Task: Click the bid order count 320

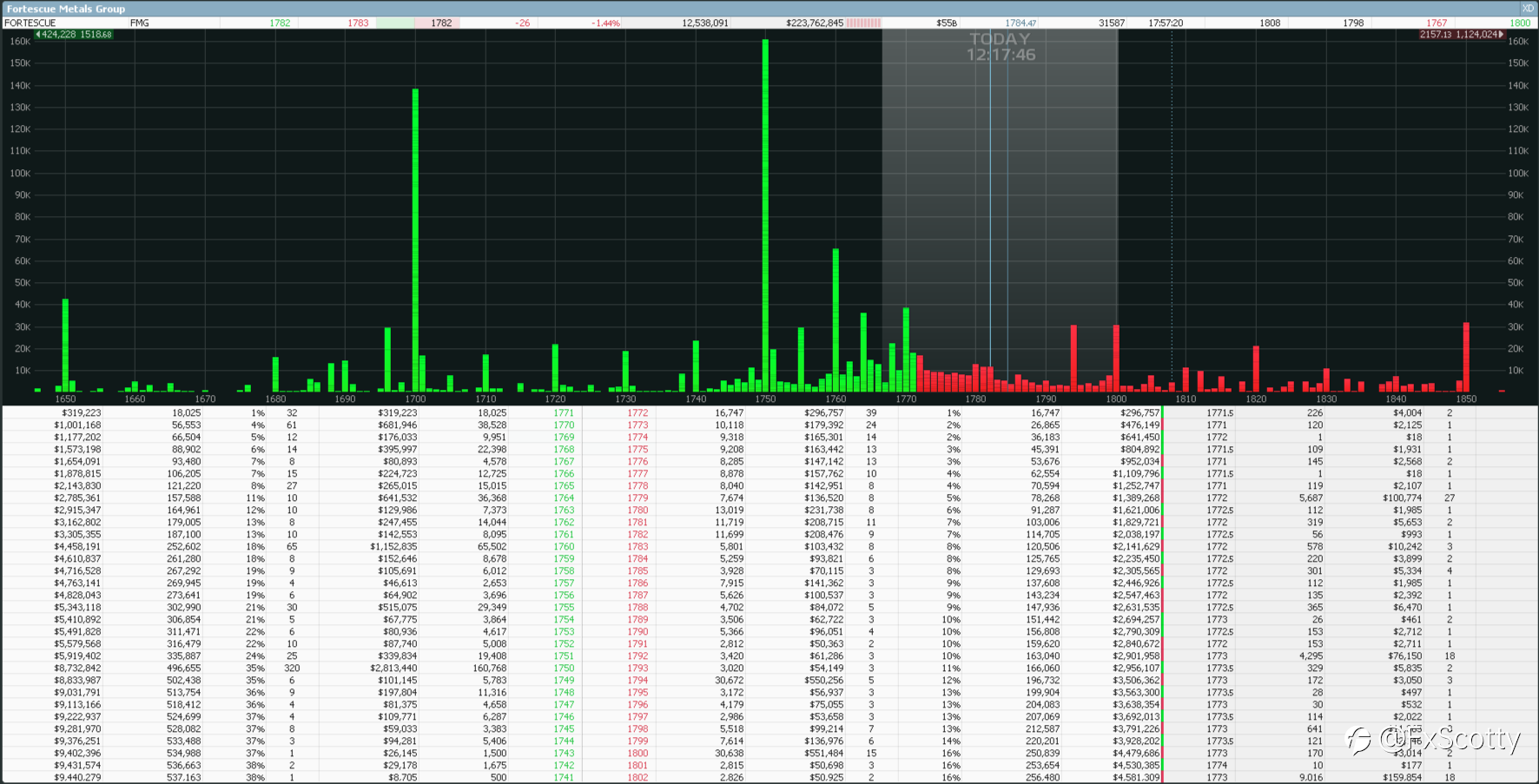Action: [x=292, y=669]
